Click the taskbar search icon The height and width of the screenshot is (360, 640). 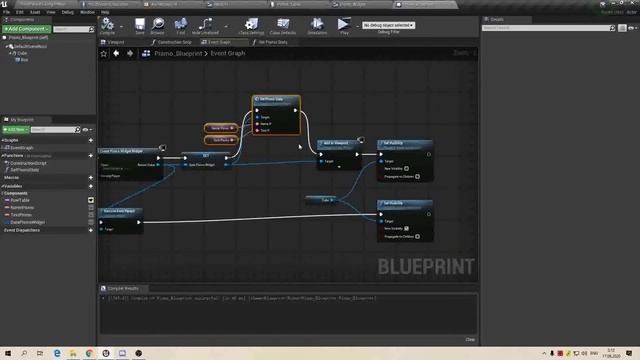24,353
